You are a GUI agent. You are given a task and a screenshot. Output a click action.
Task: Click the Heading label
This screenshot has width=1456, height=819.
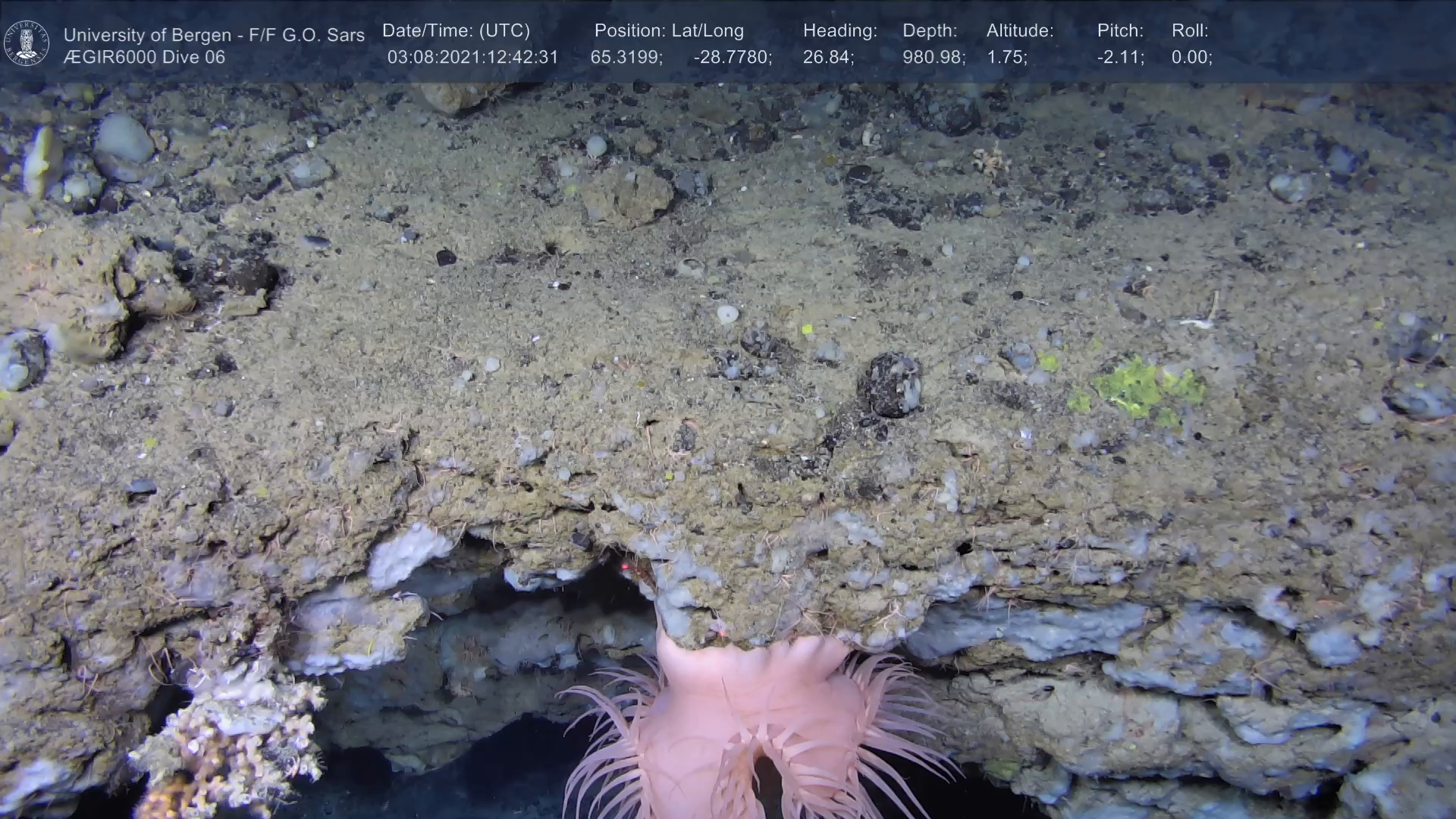point(839,31)
